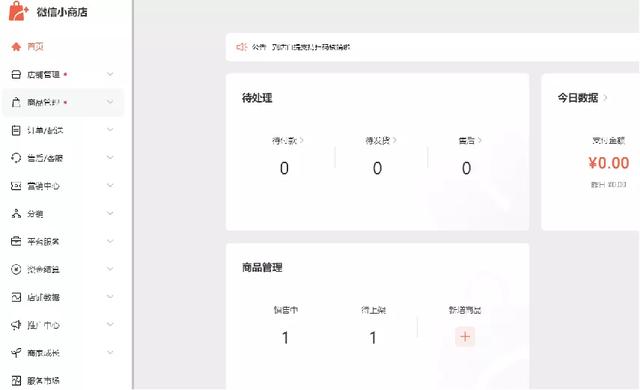Open the 订单/发货 menu label
Image resolution: width=640 pixels, height=390 pixels.
pyautogui.click(x=45, y=131)
